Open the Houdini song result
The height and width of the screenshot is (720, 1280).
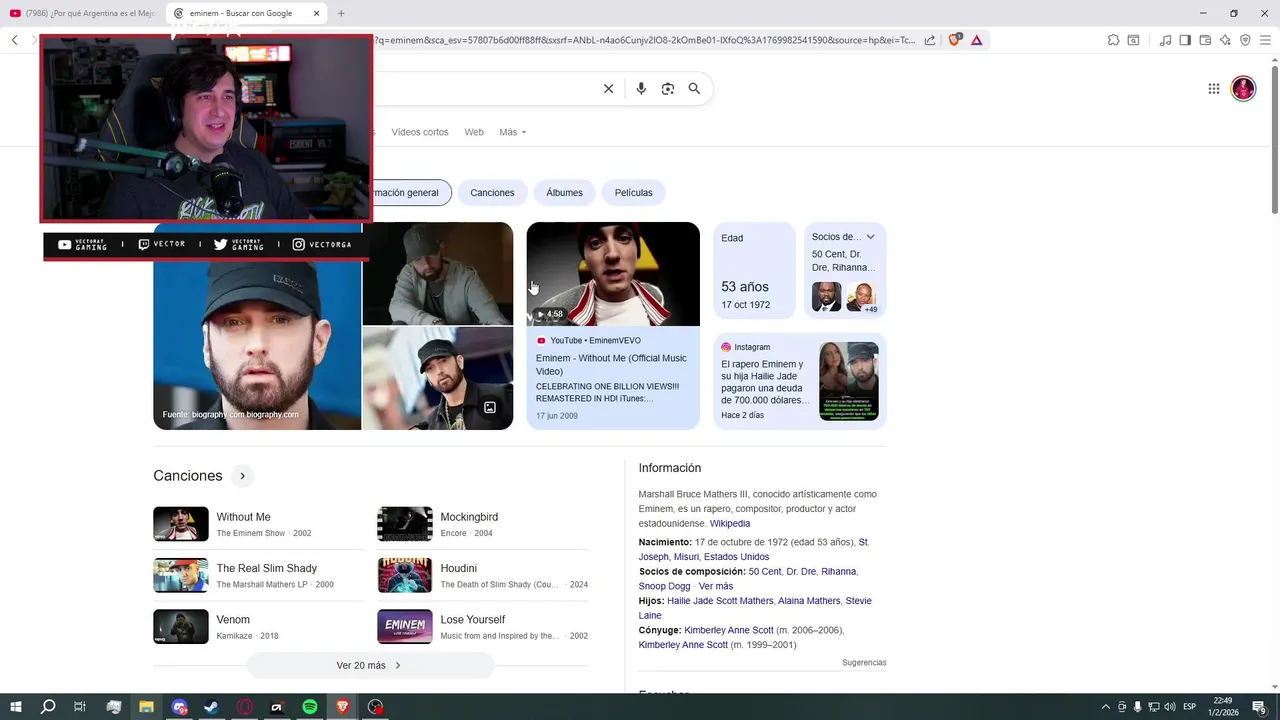coord(482,575)
